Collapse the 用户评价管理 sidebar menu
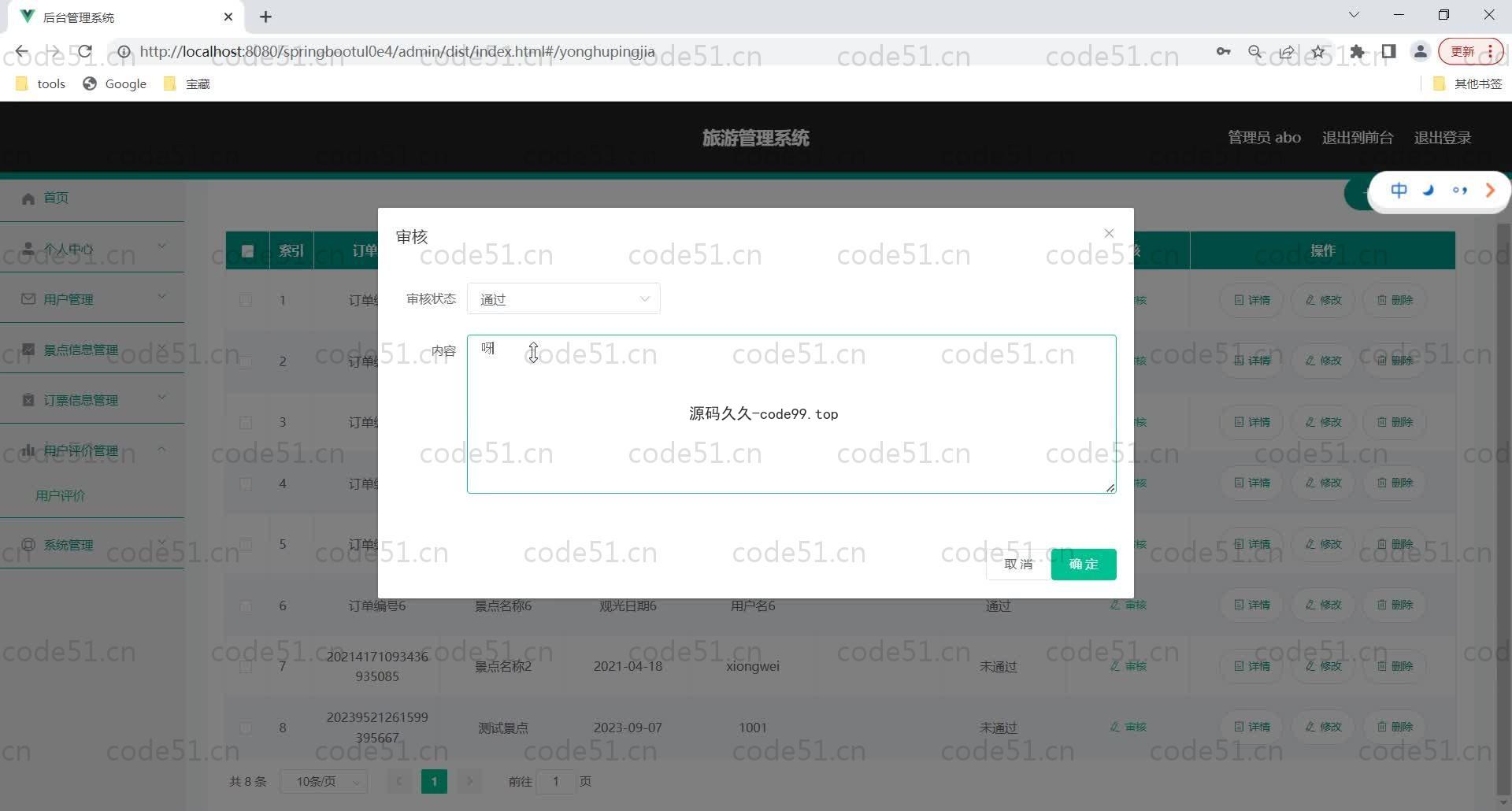The width and height of the screenshot is (1512, 811). click(92, 450)
